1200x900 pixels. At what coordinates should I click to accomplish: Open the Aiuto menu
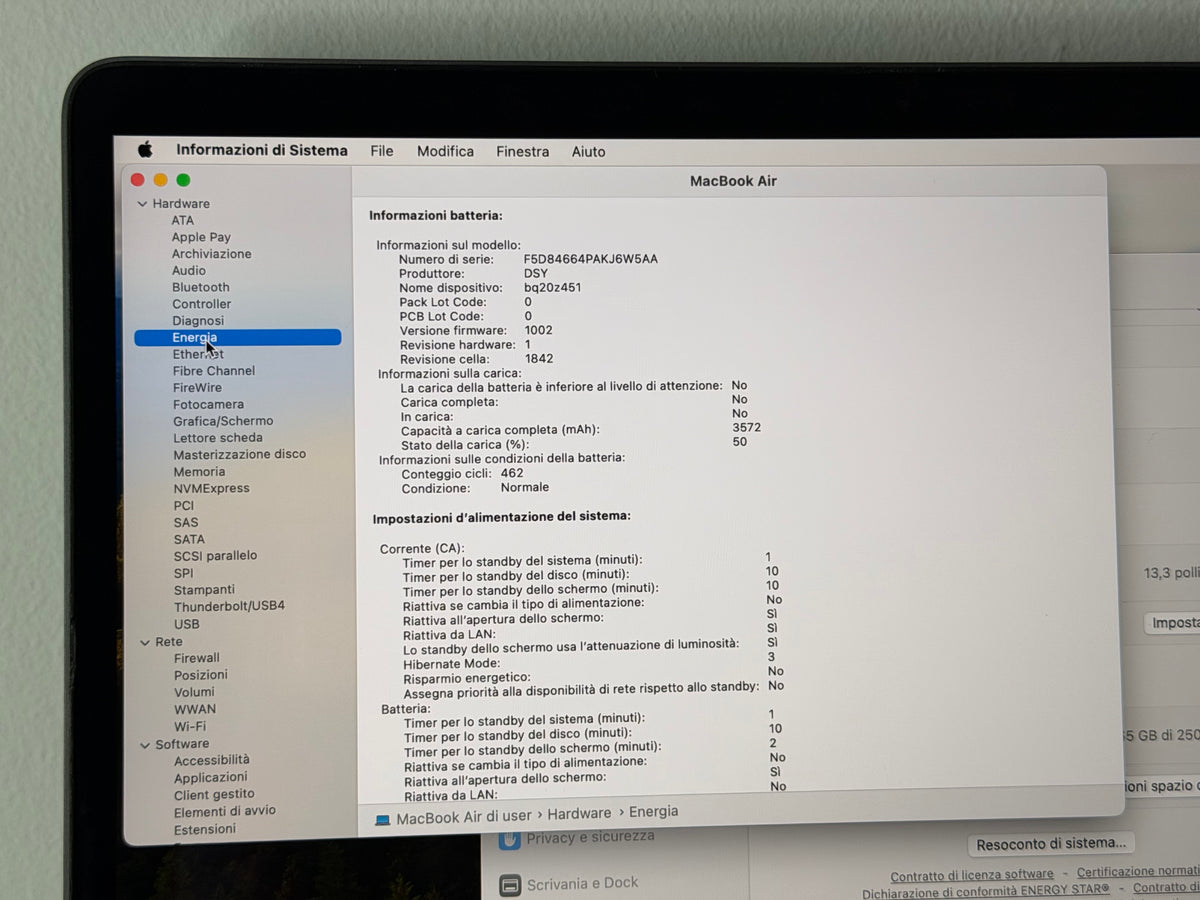click(588, 151)
